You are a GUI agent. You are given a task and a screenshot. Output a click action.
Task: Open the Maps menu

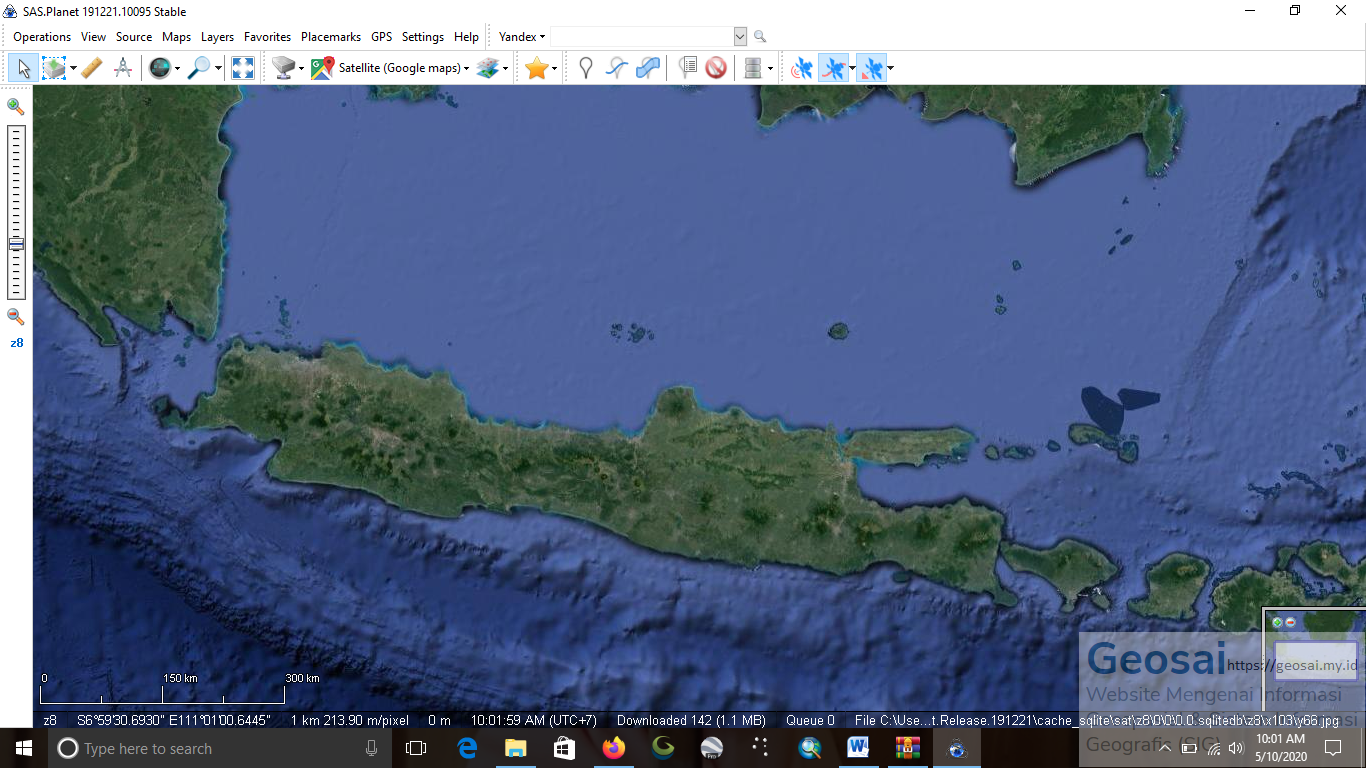[176, 37]
